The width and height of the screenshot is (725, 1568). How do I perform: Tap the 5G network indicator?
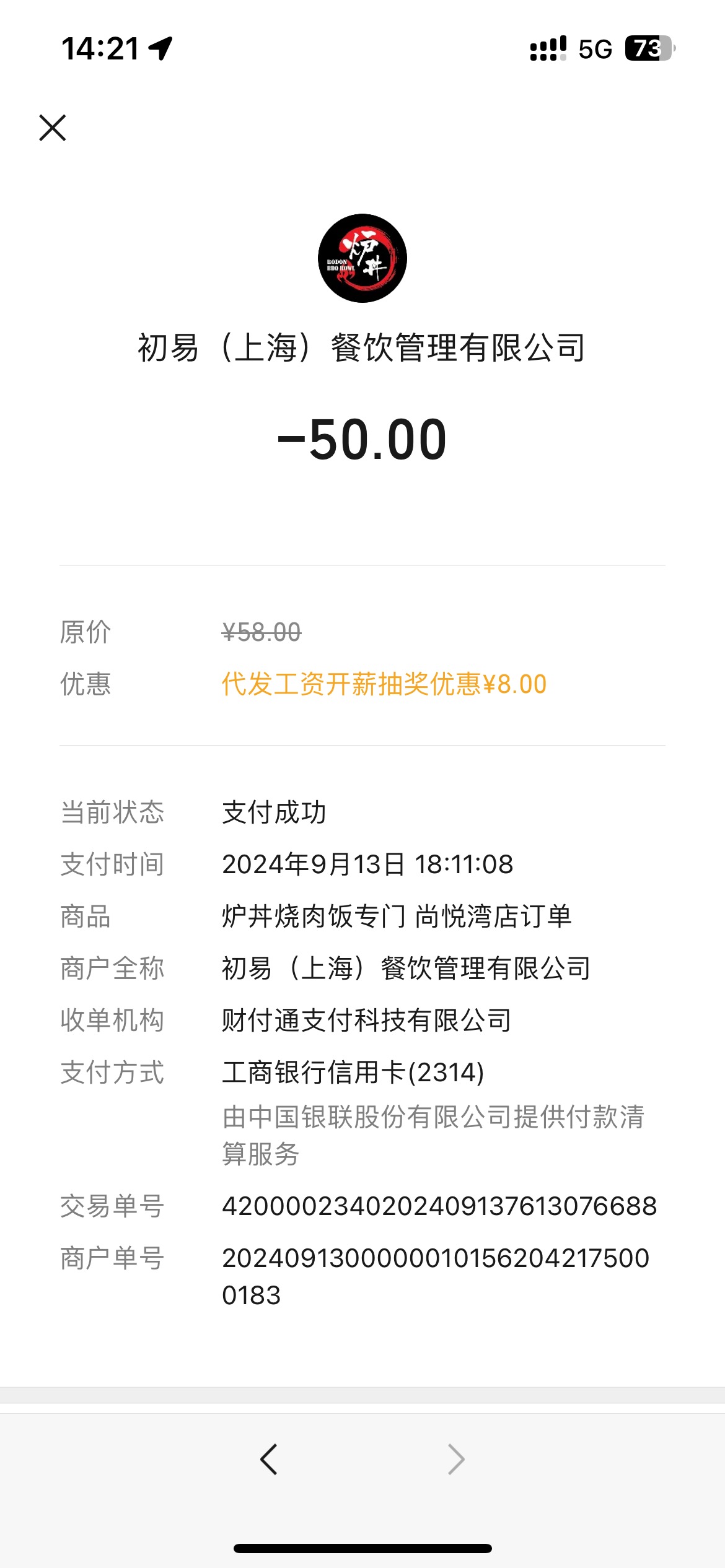(595, 49)
